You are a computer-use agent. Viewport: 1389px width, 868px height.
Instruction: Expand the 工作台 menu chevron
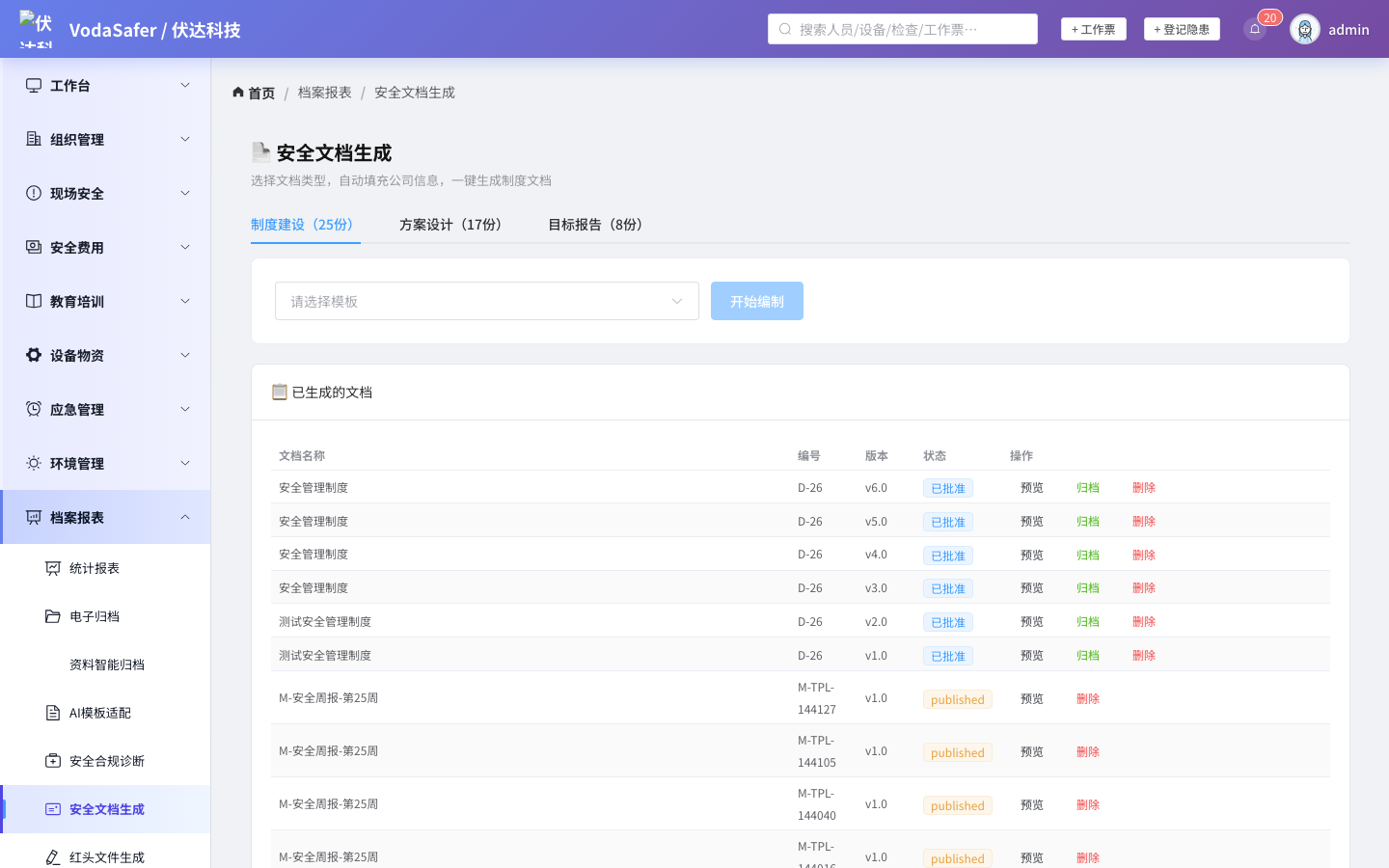pos(185,85)
